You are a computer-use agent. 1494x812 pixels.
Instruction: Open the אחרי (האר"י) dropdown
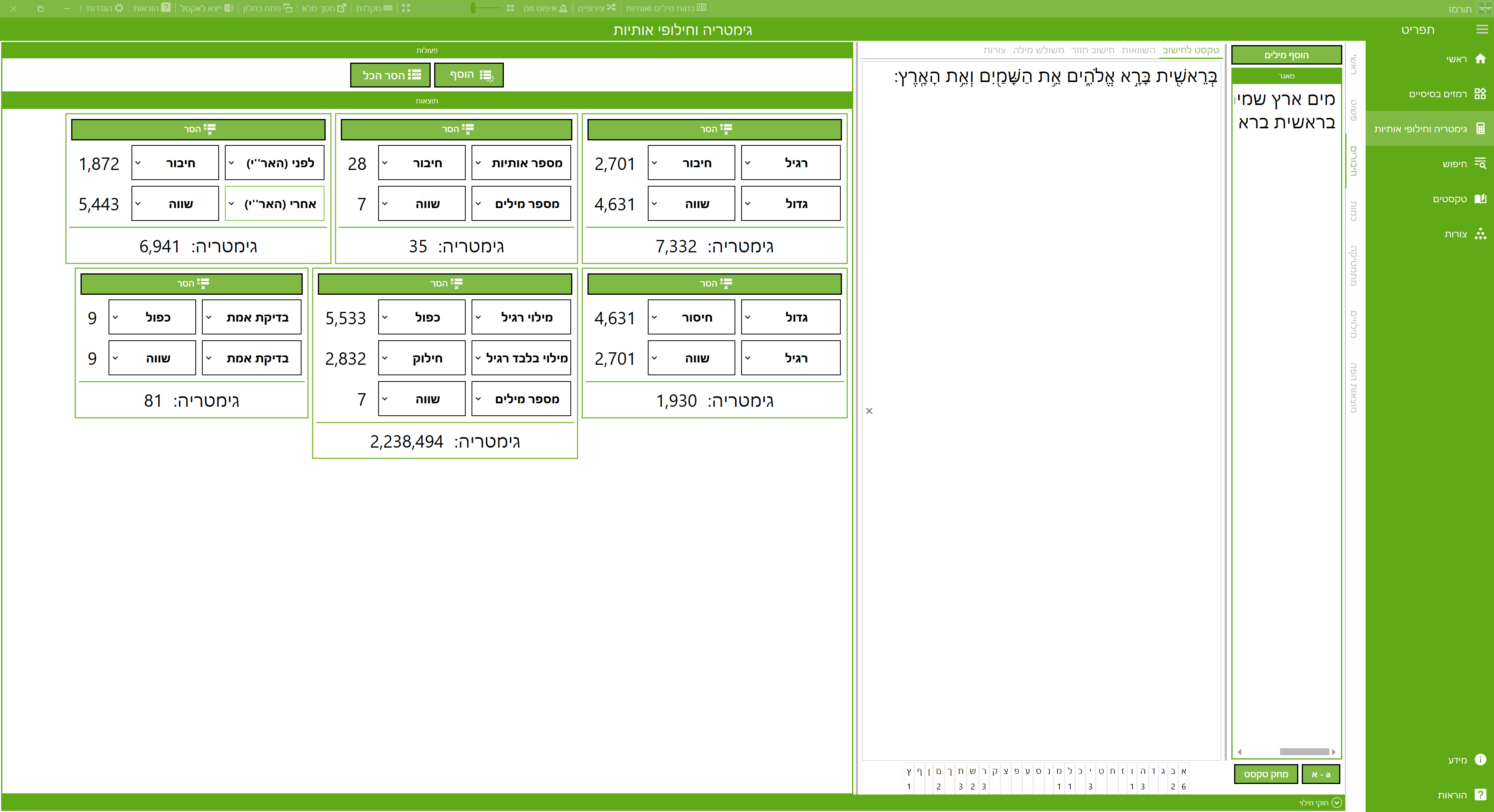tap(274, 204)
